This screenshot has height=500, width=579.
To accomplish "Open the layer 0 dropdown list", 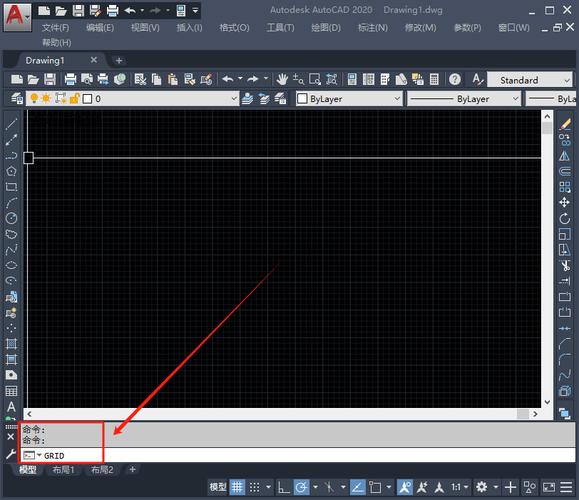I will (x=132, y=99).
